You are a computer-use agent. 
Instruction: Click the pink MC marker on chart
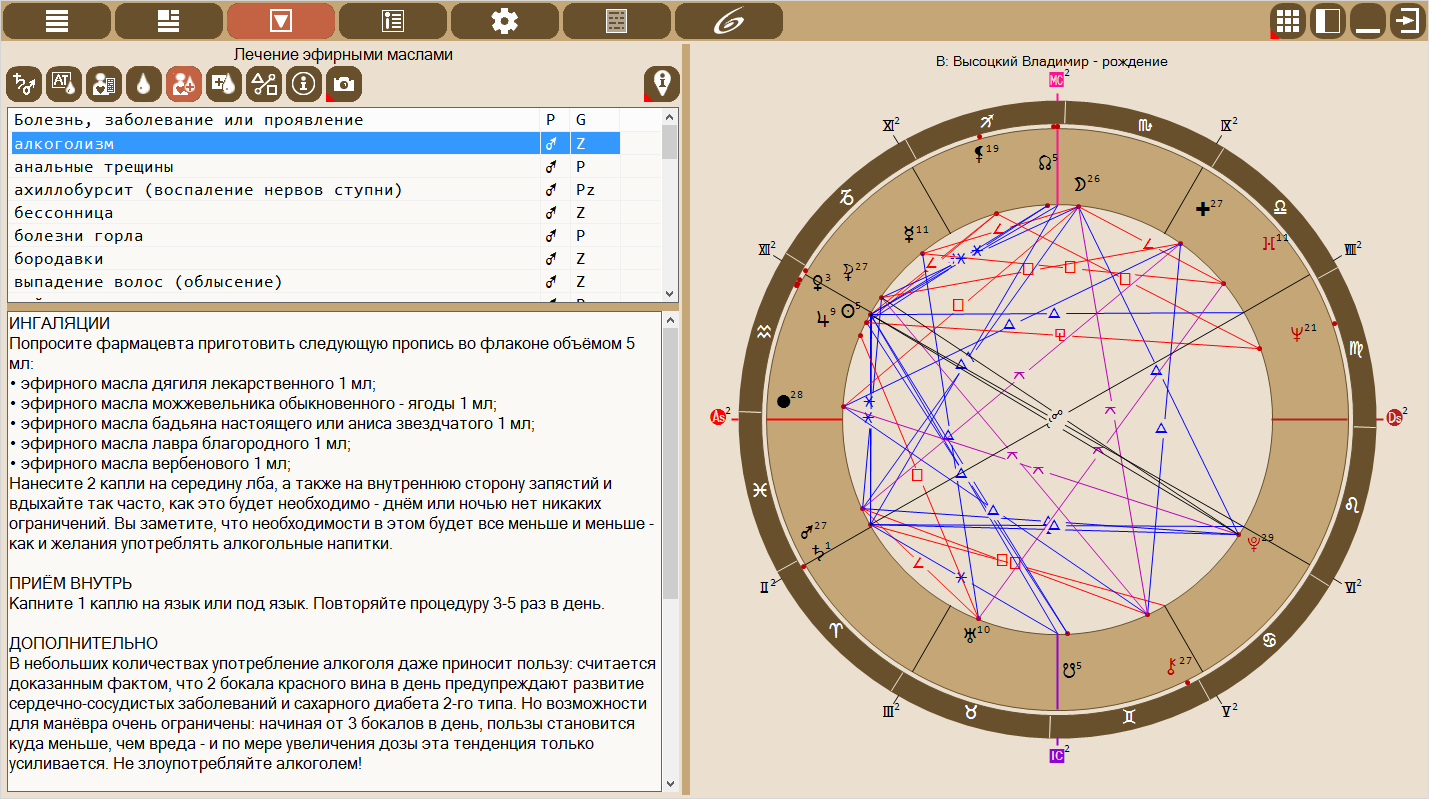pos(1056,80)
